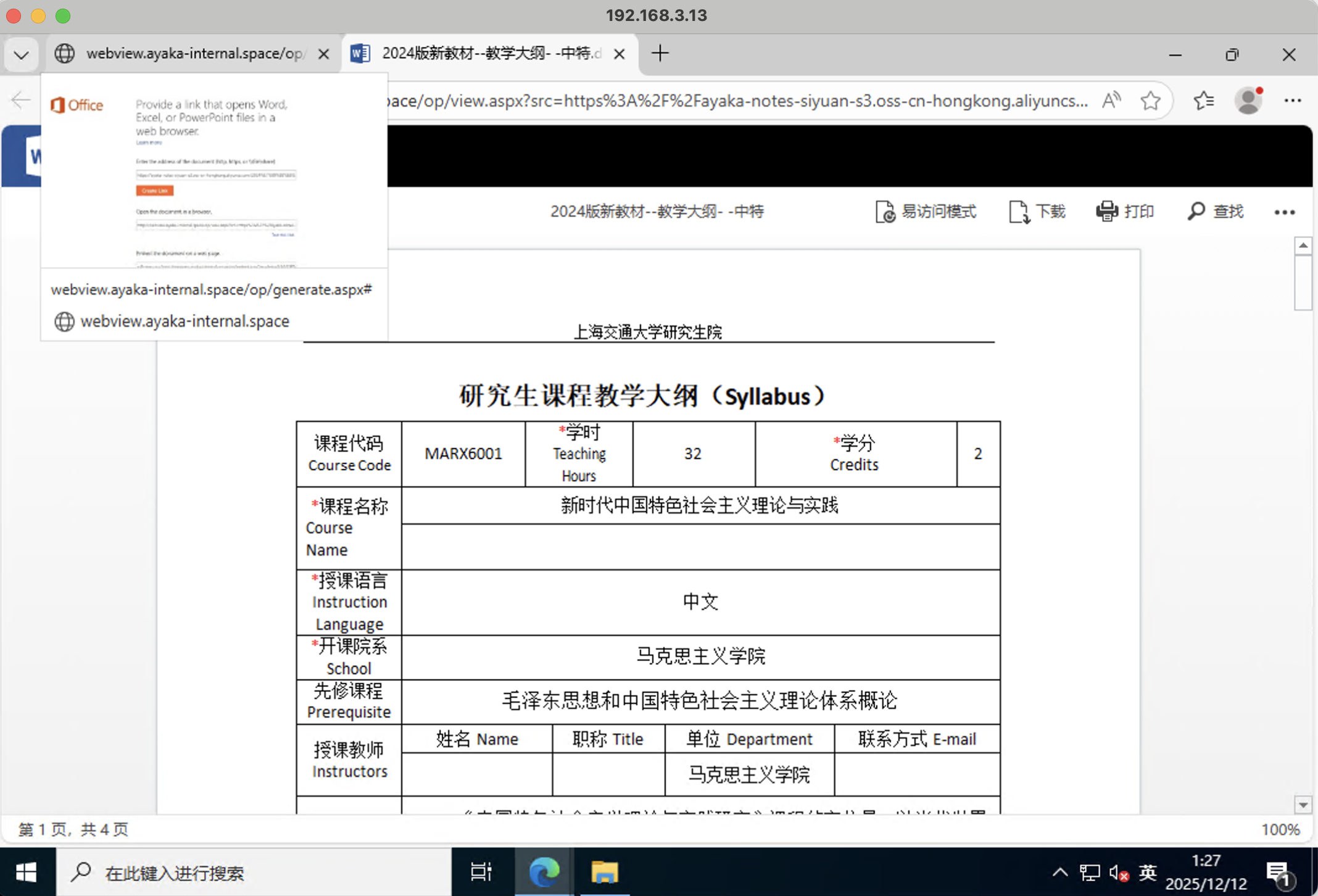Image resolution: width=1318 pixels, height=896 pixels.
Task: Print the document using 打印
Action: (1125, 212)
